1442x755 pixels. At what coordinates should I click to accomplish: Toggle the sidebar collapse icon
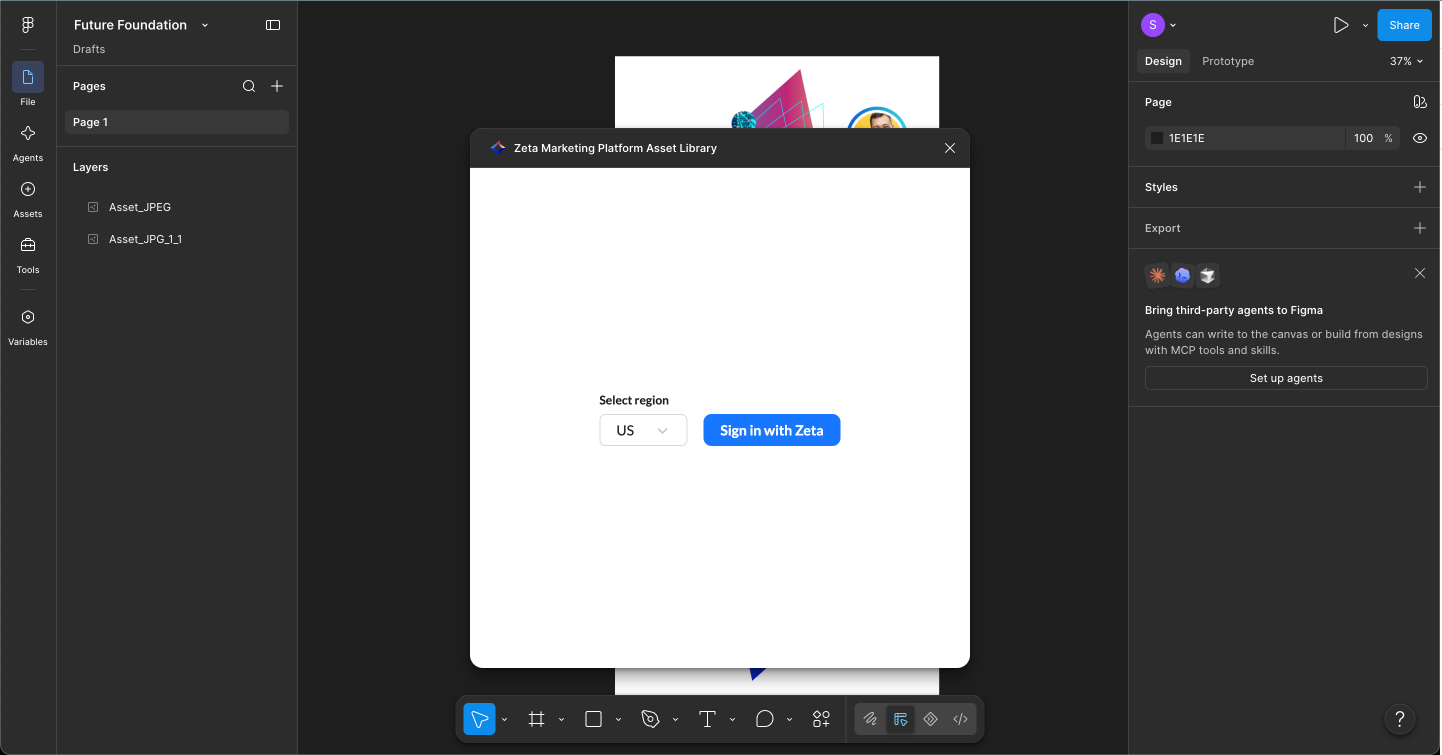273,25
